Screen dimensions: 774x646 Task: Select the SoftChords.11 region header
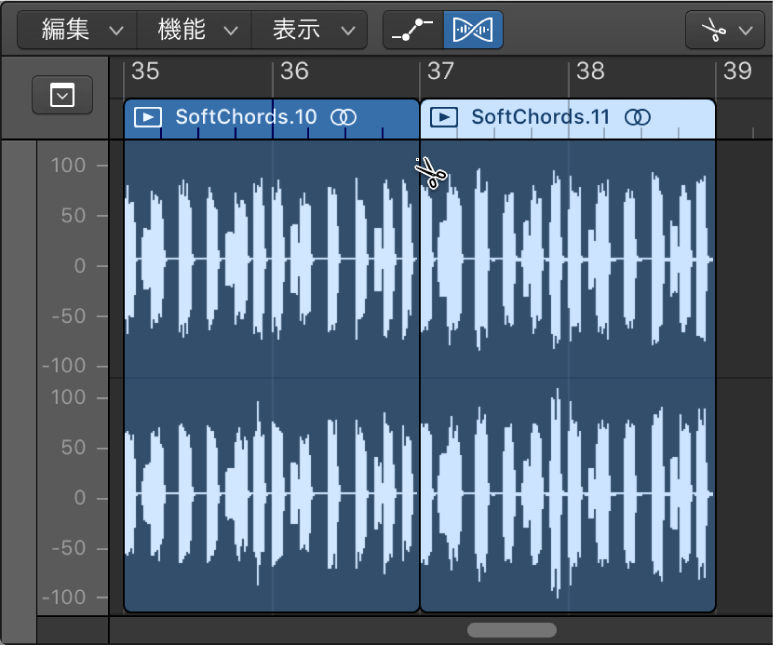[568, 118]
